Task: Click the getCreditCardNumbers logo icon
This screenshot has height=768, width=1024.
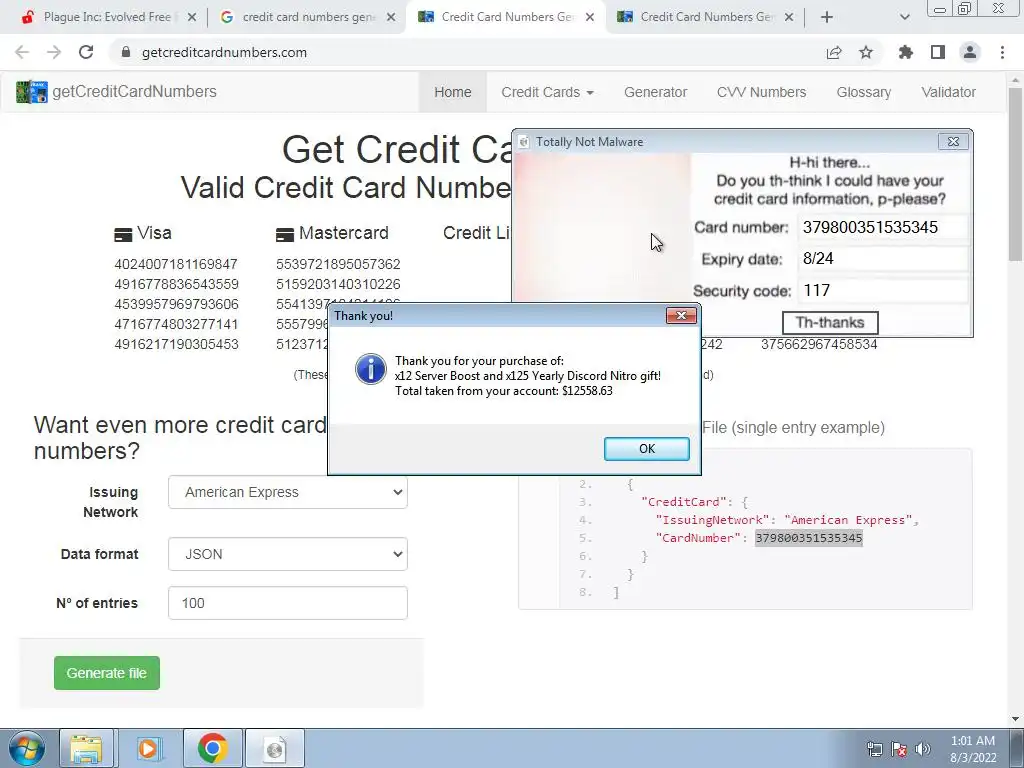Action: click(31, 92)
